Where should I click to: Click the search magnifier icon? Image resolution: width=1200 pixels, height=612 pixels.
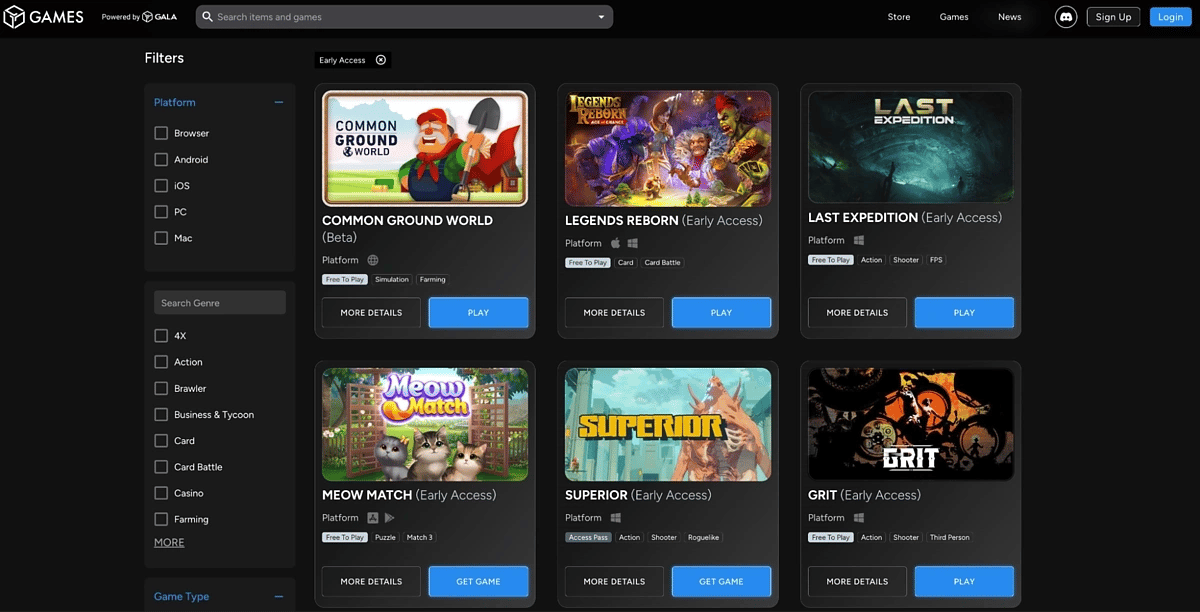(206, 17)
